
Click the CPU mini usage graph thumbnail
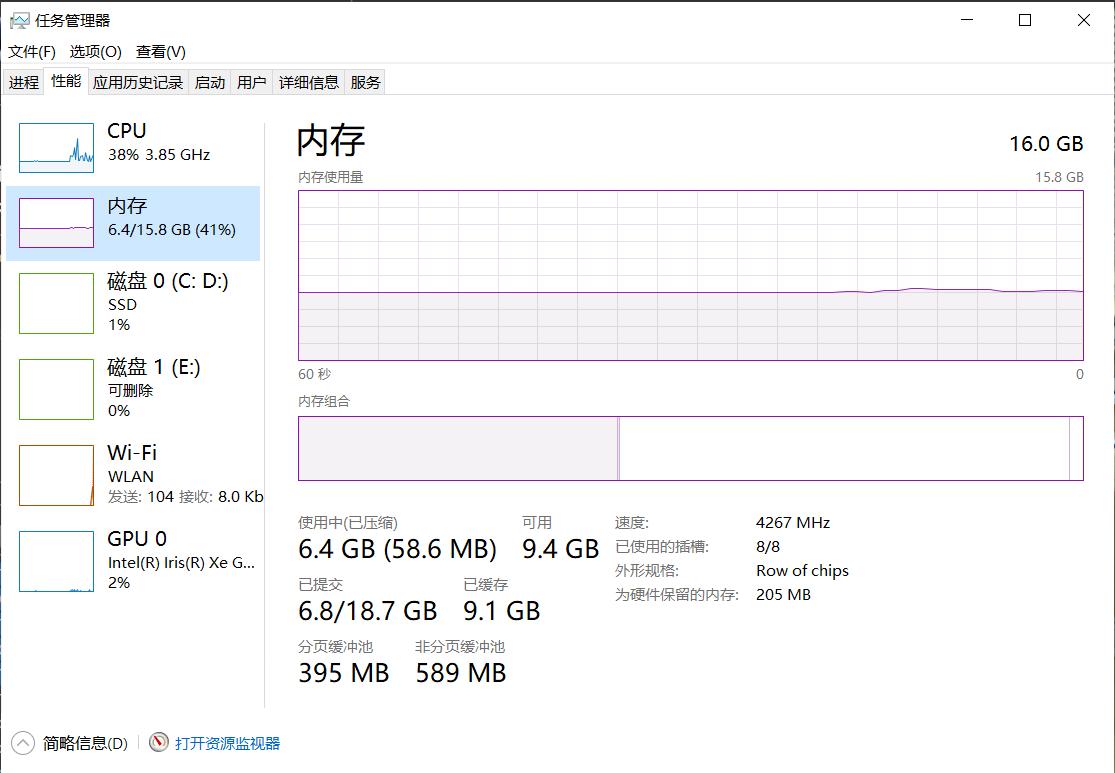[x=56, y=147]
